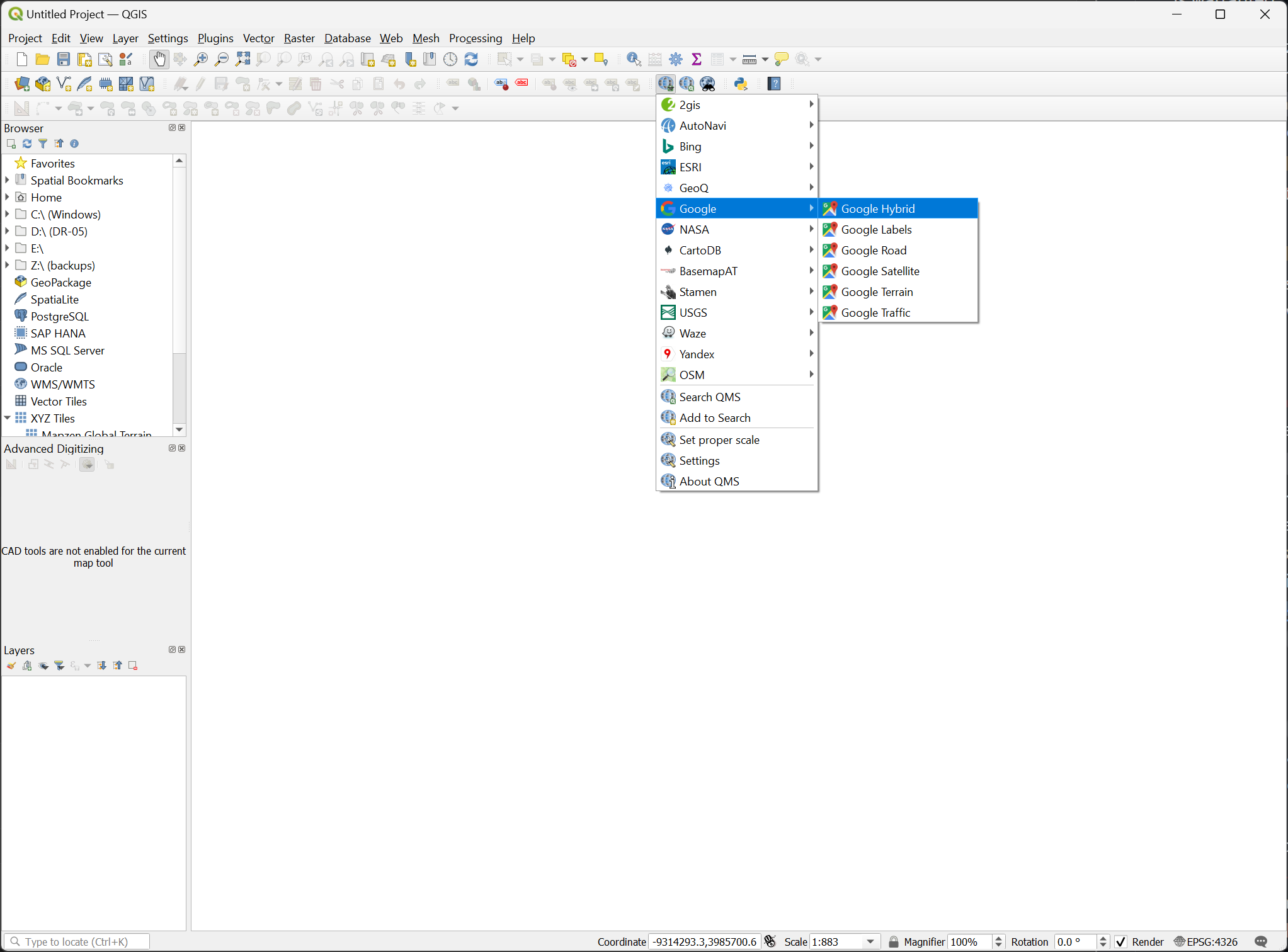Float the Layers panel with its undock icon
The width and height of the screenshot is (1288, 952).
(172, 649)
